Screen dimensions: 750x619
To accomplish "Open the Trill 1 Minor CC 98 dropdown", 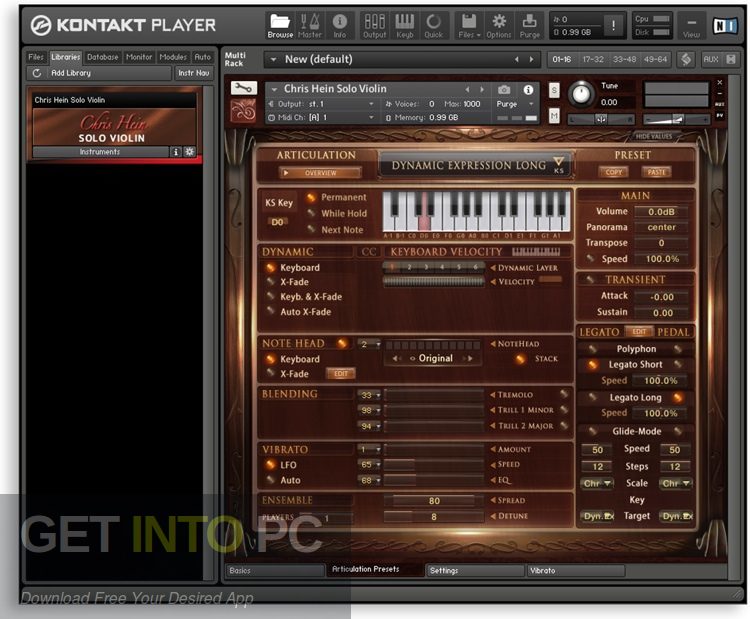I will (x=369, y=410).
